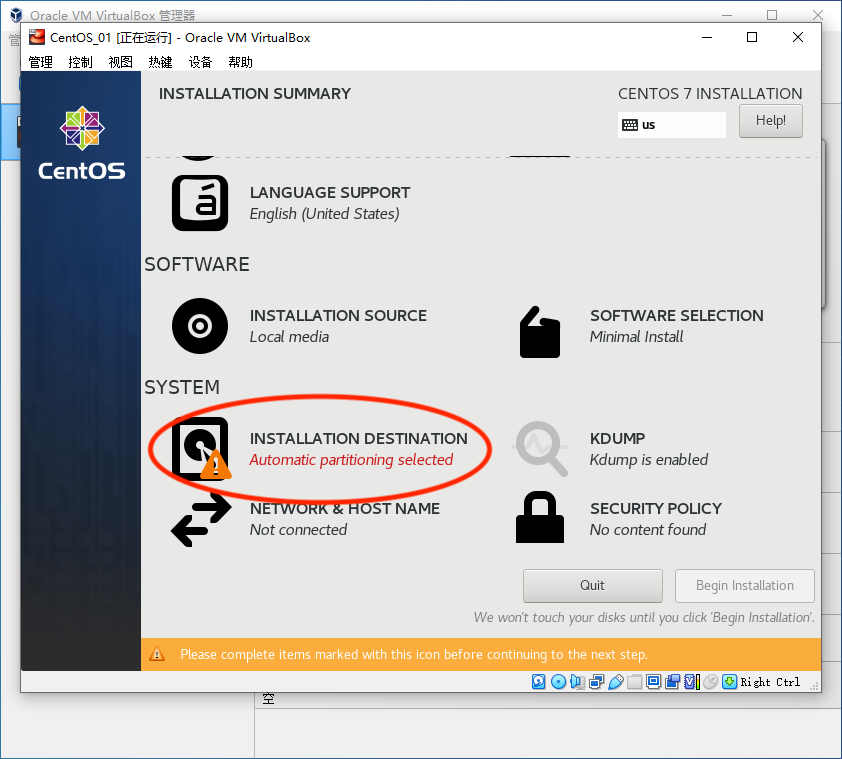
Task: Click the display status icon
Action: point(654,682)
